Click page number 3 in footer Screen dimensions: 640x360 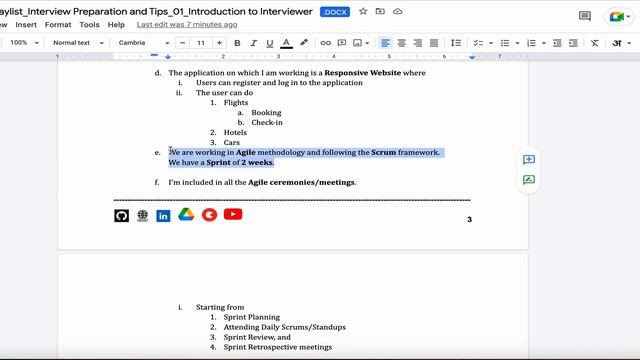click(x=469, y=220)
